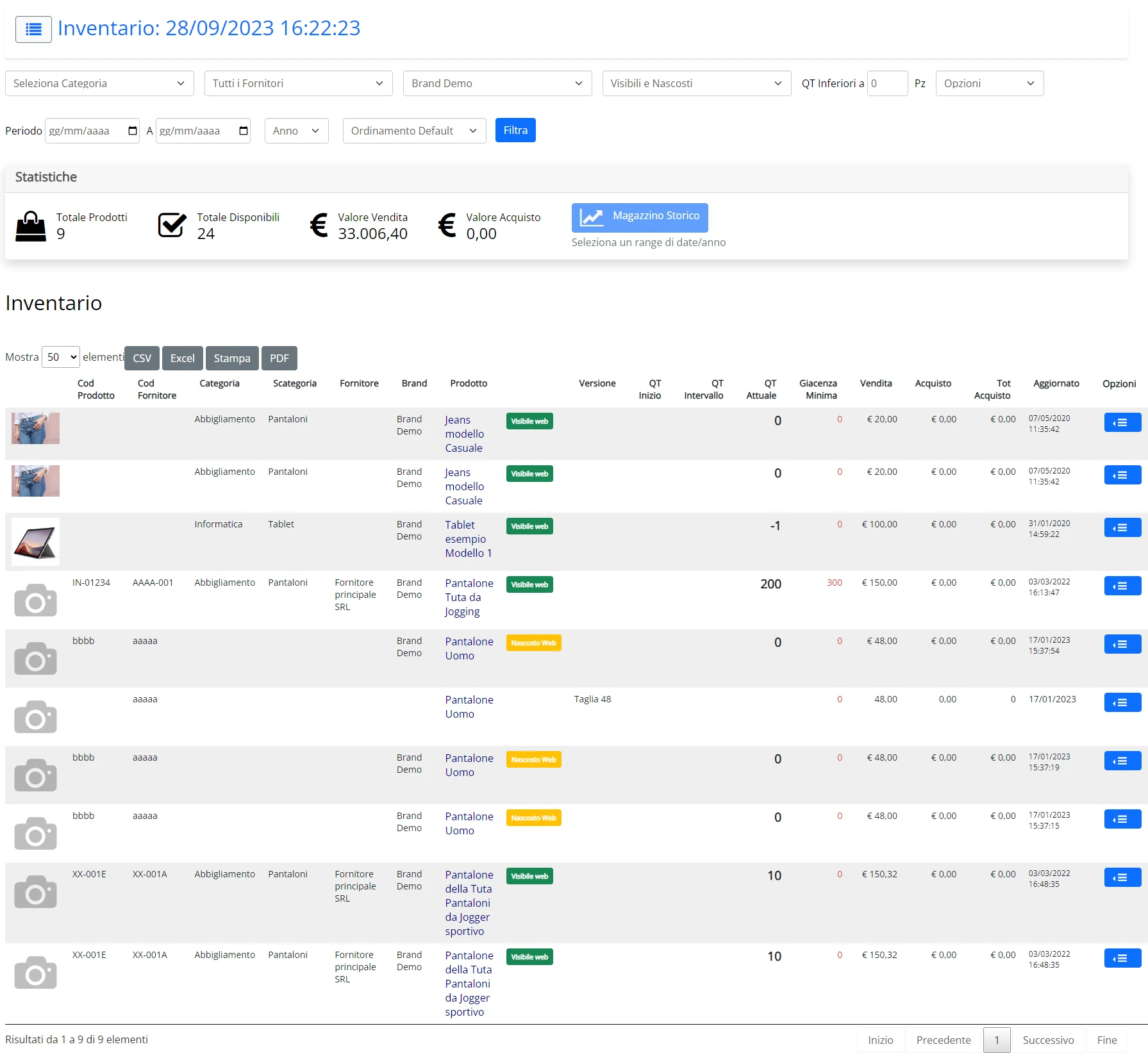
Task: Click the calendar icon in Periodo start date
Action: click(133, 131)
